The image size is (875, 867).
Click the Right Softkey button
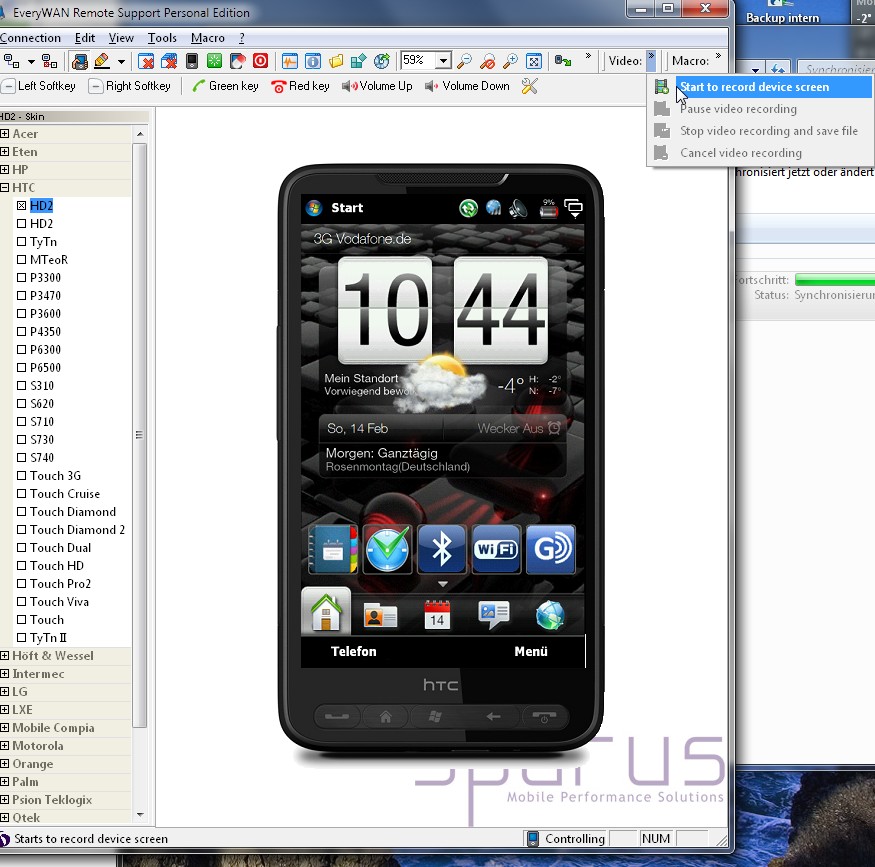coord(130,86)
